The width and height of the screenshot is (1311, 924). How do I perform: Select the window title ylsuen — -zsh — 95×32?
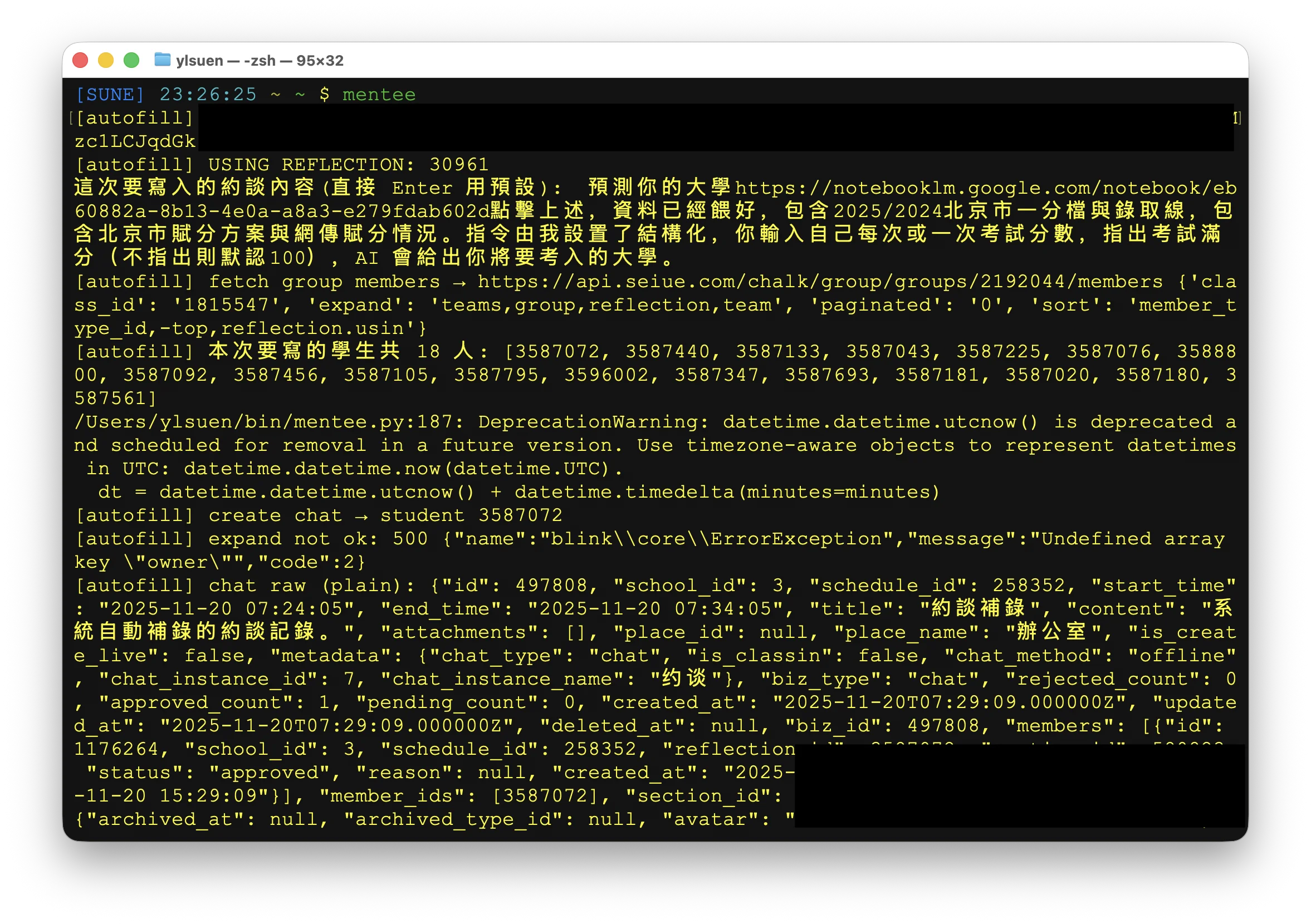tap(260, 61)
